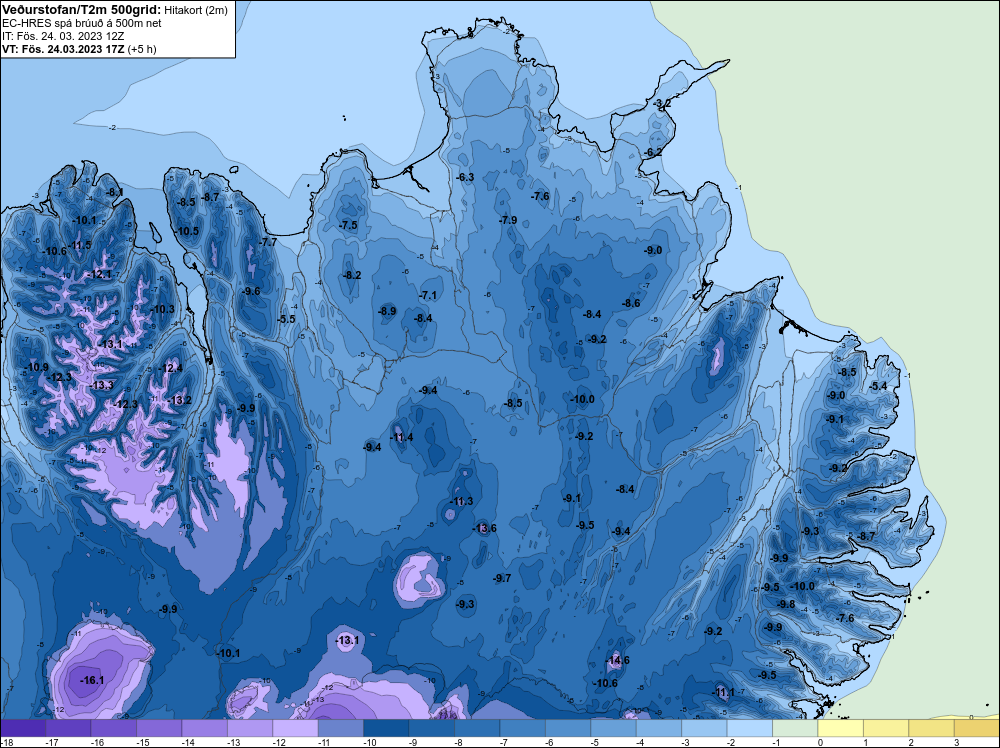
Task: Select the dark blue legend swatch at -10
Action: pos(386,728)
